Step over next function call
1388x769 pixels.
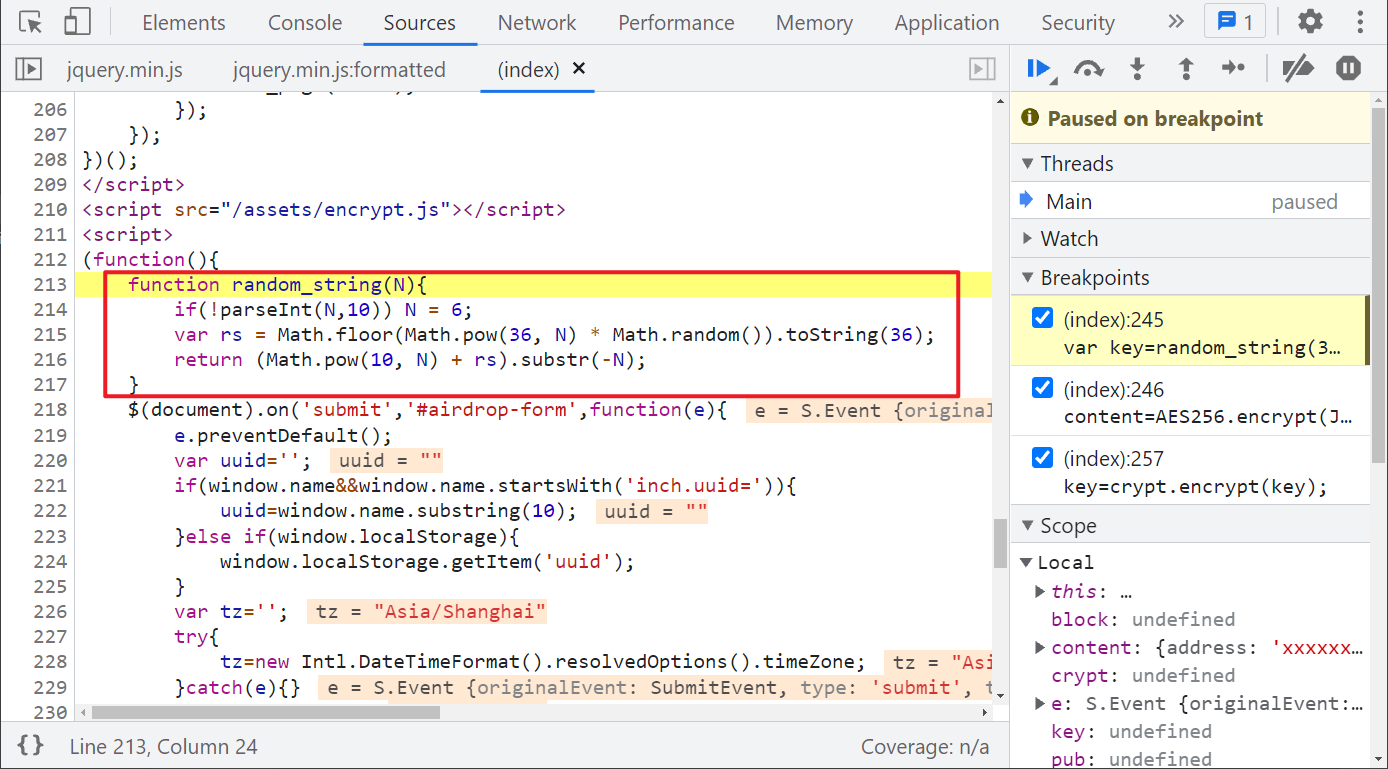point(1088,69)
